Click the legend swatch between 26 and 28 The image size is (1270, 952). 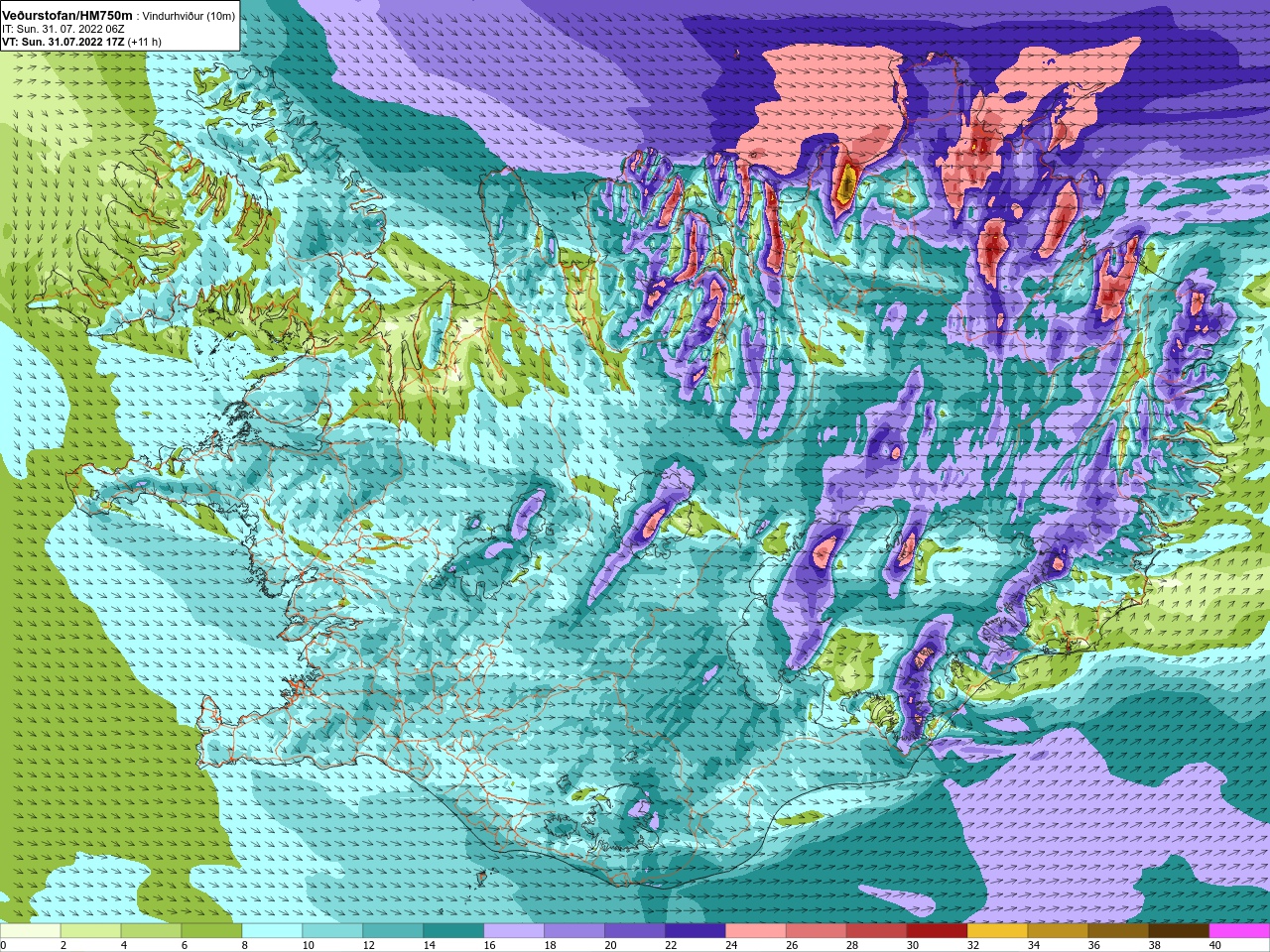818,931
